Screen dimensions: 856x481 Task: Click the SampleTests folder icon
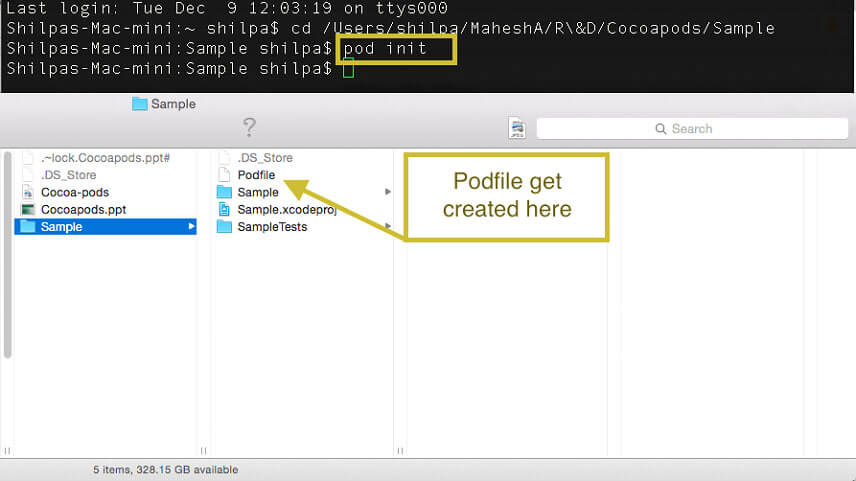[224, 227]
